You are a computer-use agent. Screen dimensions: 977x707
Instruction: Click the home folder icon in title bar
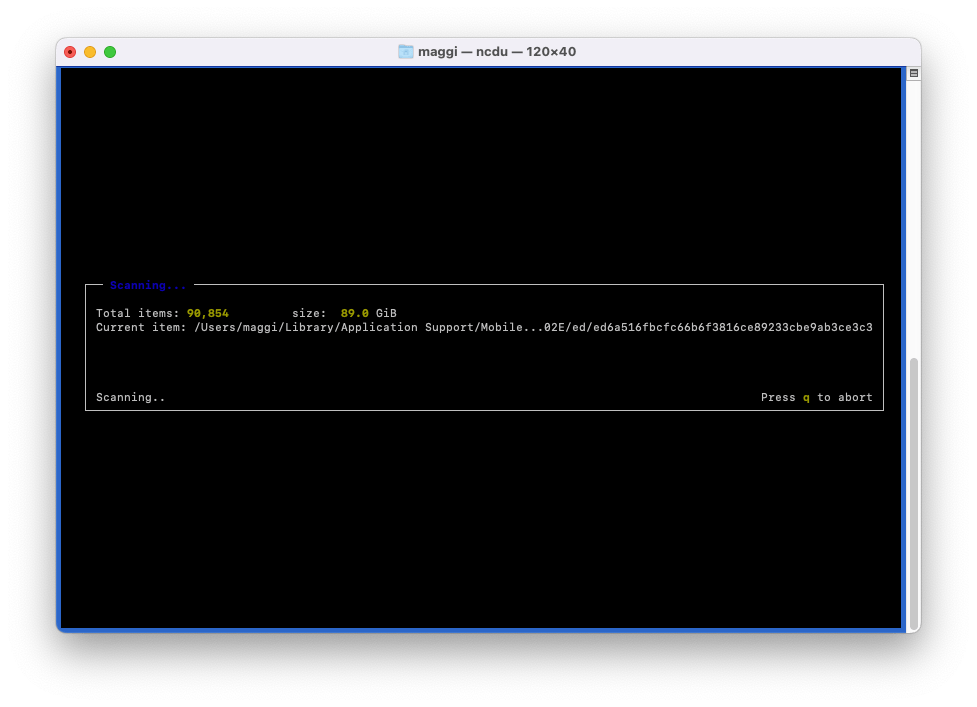tap(406, 52)
